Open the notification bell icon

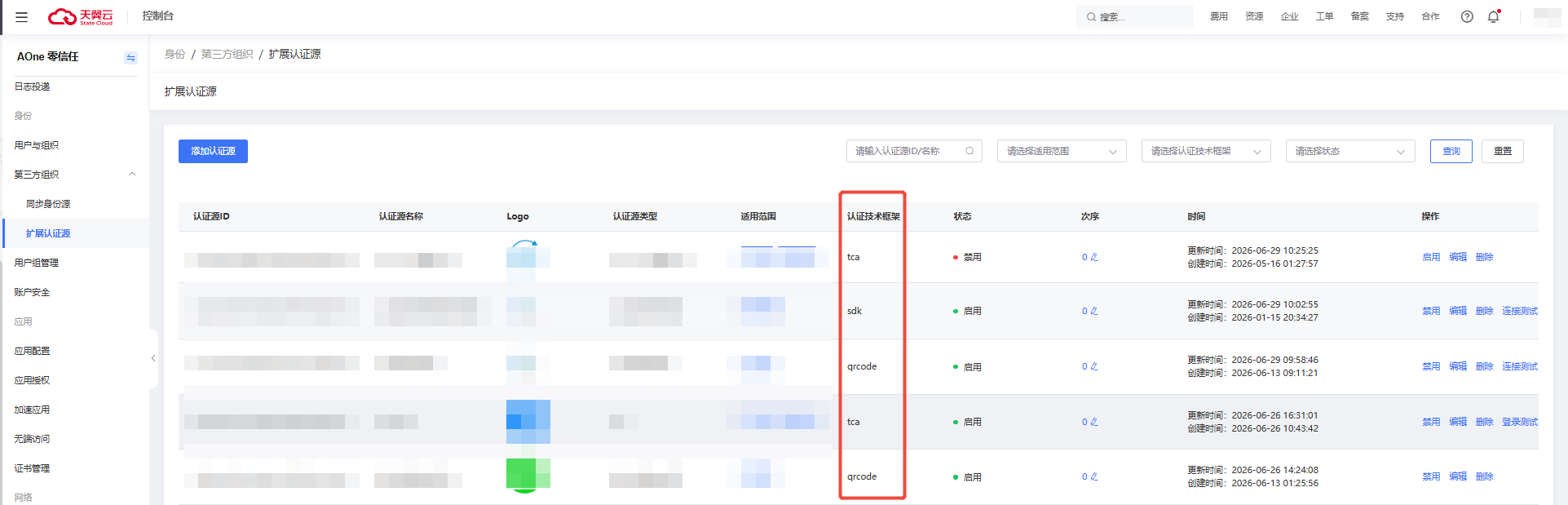1494,16
